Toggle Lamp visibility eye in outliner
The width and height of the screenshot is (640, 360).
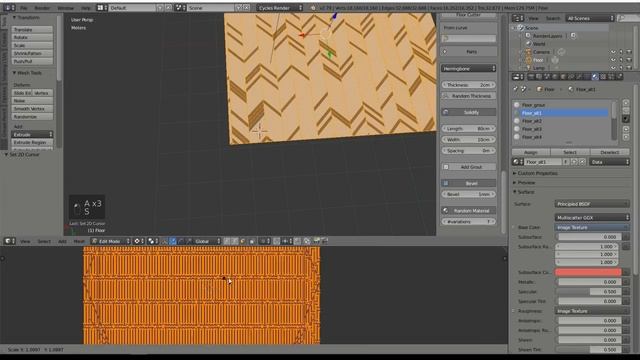(613, 67)
